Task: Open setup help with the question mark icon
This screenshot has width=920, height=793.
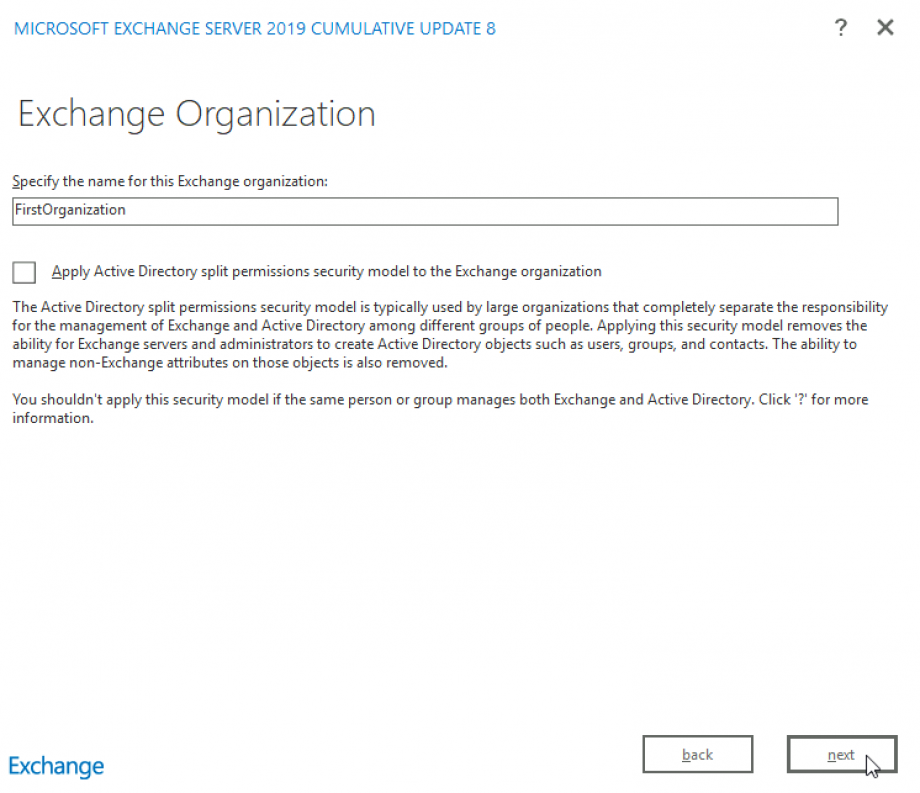Action: pos(841,28)
